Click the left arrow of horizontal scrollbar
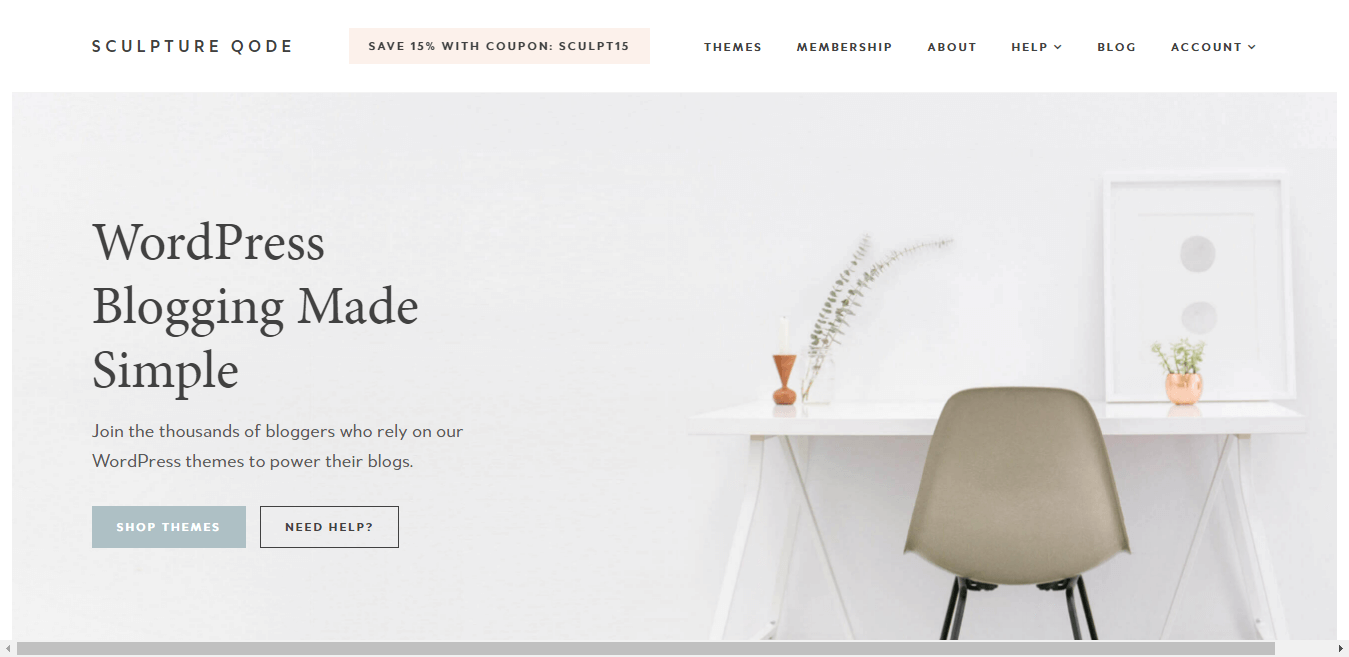 [7, 649]
